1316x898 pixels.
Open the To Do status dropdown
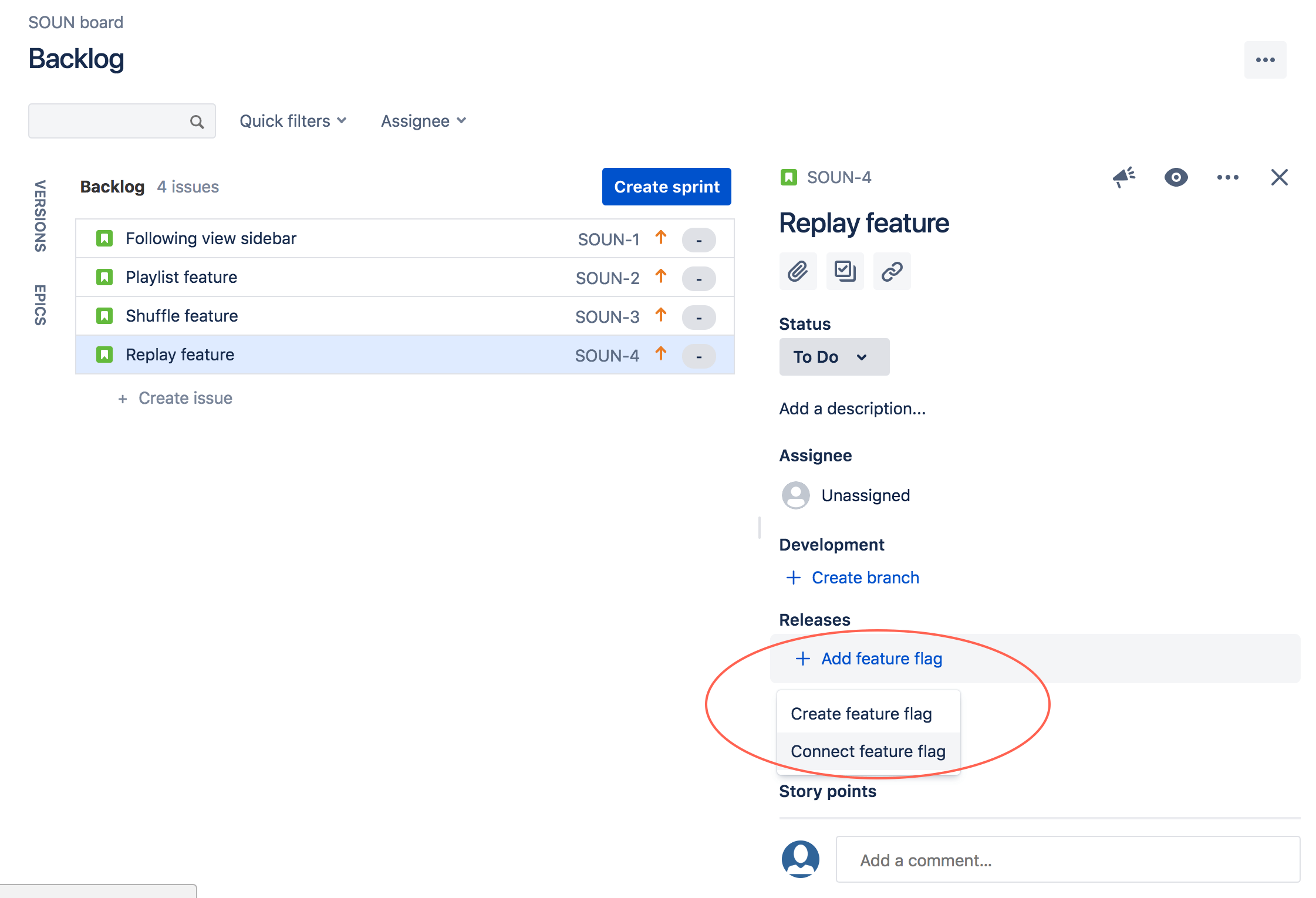tap(834, 356)
